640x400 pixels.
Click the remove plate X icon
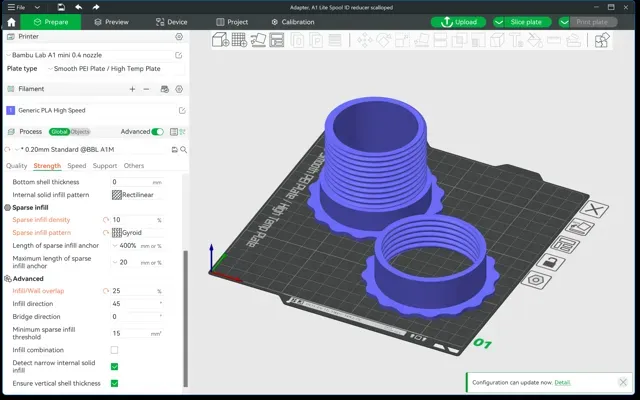[594, 210]
